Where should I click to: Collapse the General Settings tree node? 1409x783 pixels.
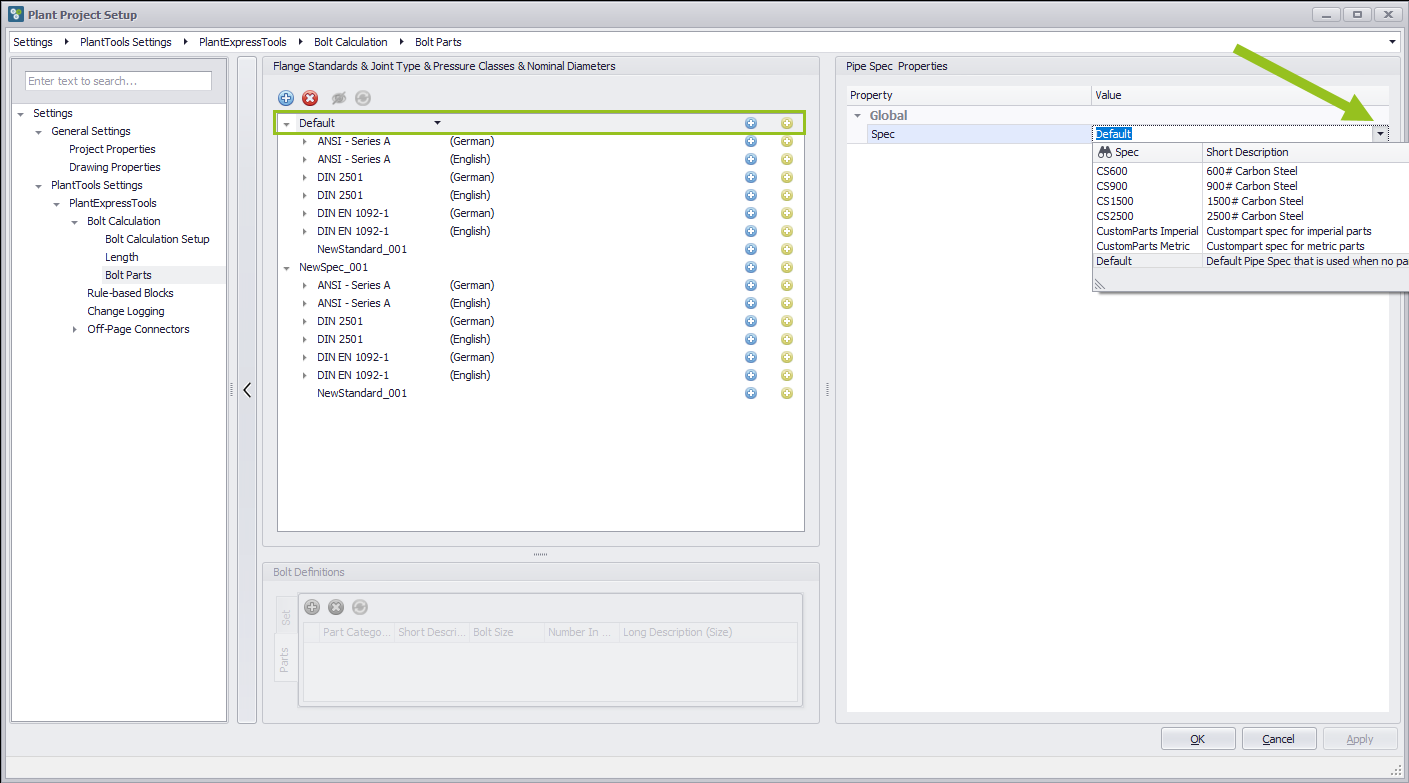[x=39, y=132]
